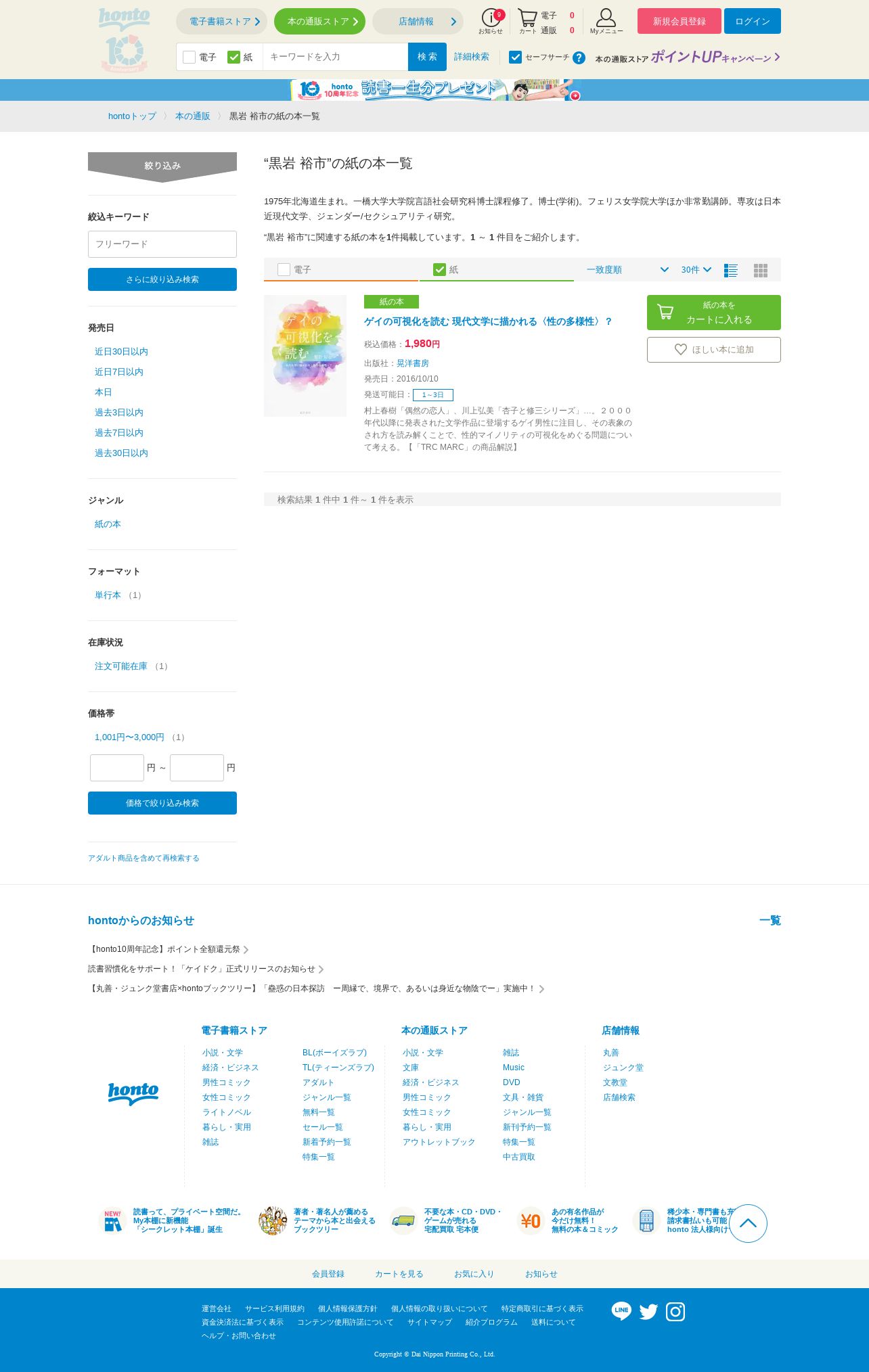Switch to 本の通販ストア tab
The height and width of the screenshot is (1372, 869).
point(319,22)
